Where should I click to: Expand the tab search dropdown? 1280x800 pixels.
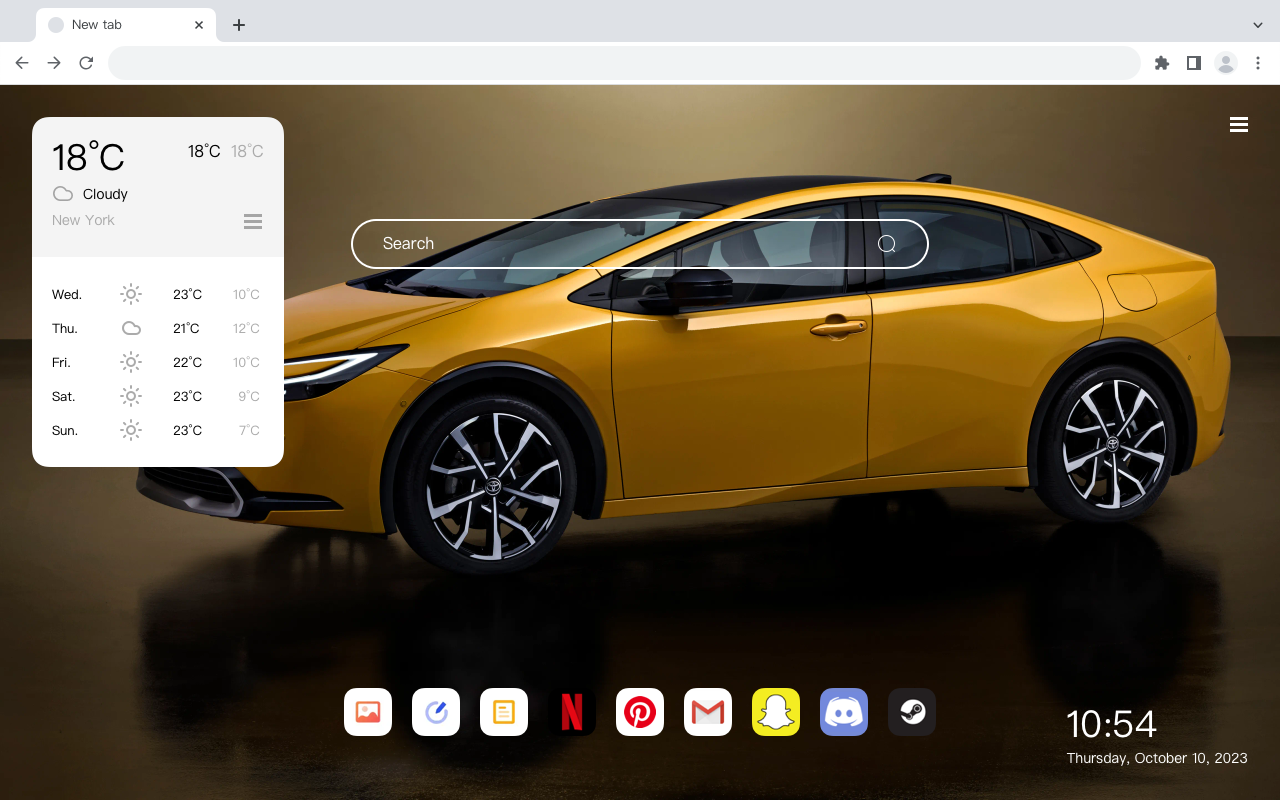coord(1258,25)
